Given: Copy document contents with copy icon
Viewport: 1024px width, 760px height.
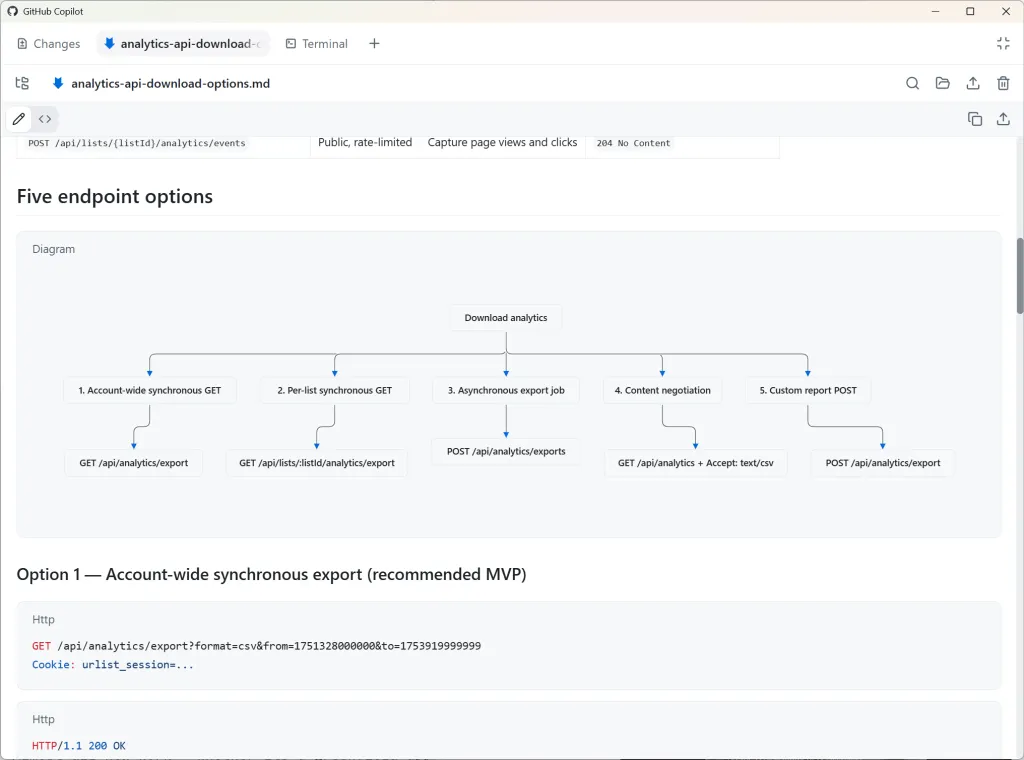Looking at the screenshot, I should (x=974, y=119).
